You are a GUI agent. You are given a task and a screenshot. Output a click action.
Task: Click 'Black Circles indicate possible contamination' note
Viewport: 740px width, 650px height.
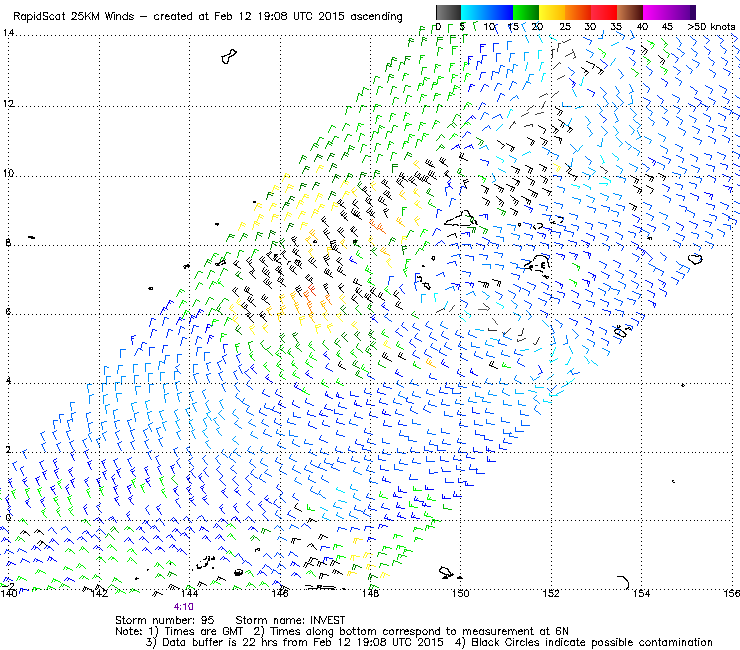[592, 642]
